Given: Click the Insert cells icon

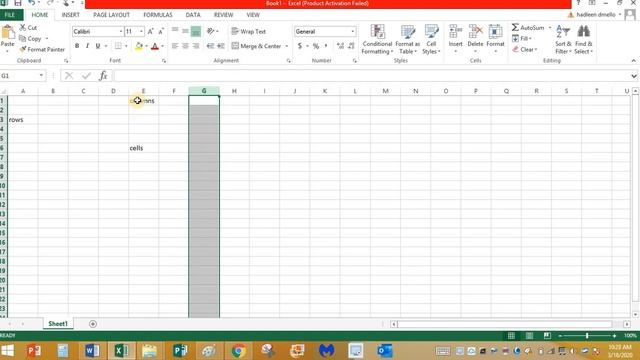Looking at the screenshot, I should [456, 32].
